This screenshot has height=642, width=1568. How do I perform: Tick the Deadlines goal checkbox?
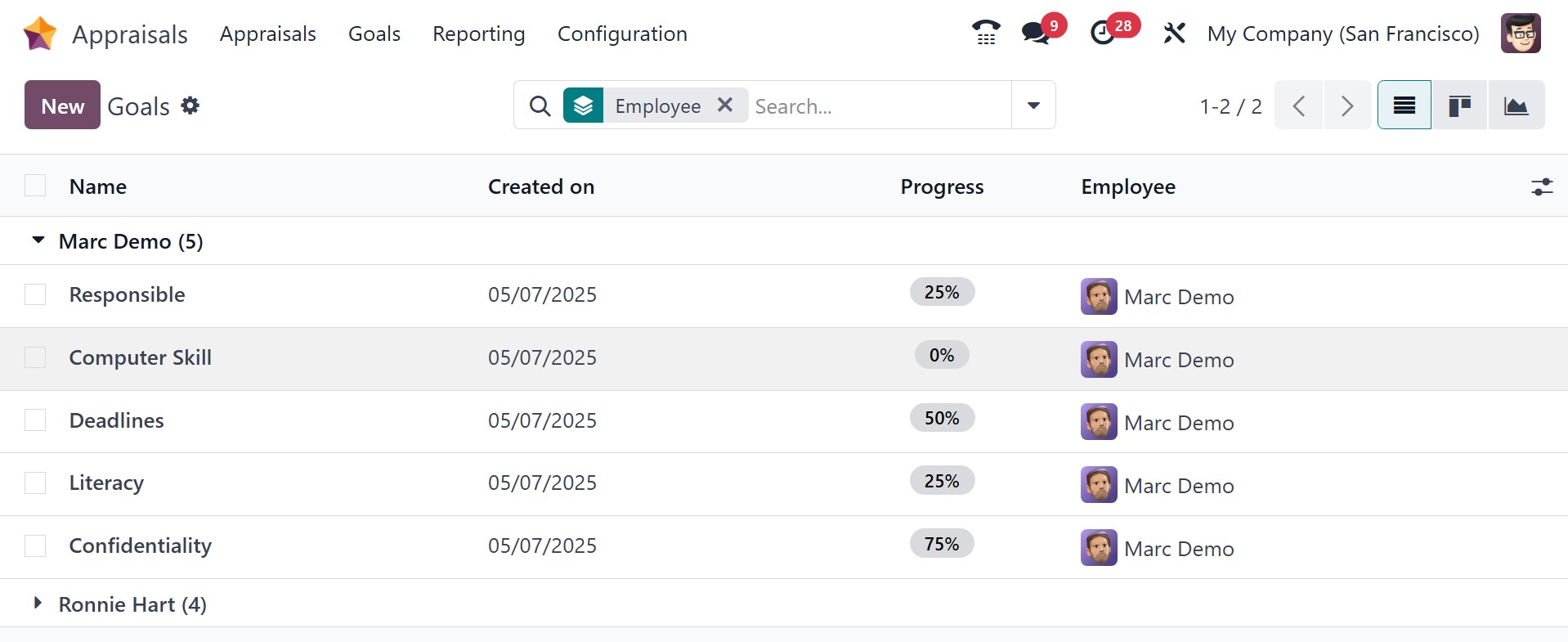[x=35, y=420]
